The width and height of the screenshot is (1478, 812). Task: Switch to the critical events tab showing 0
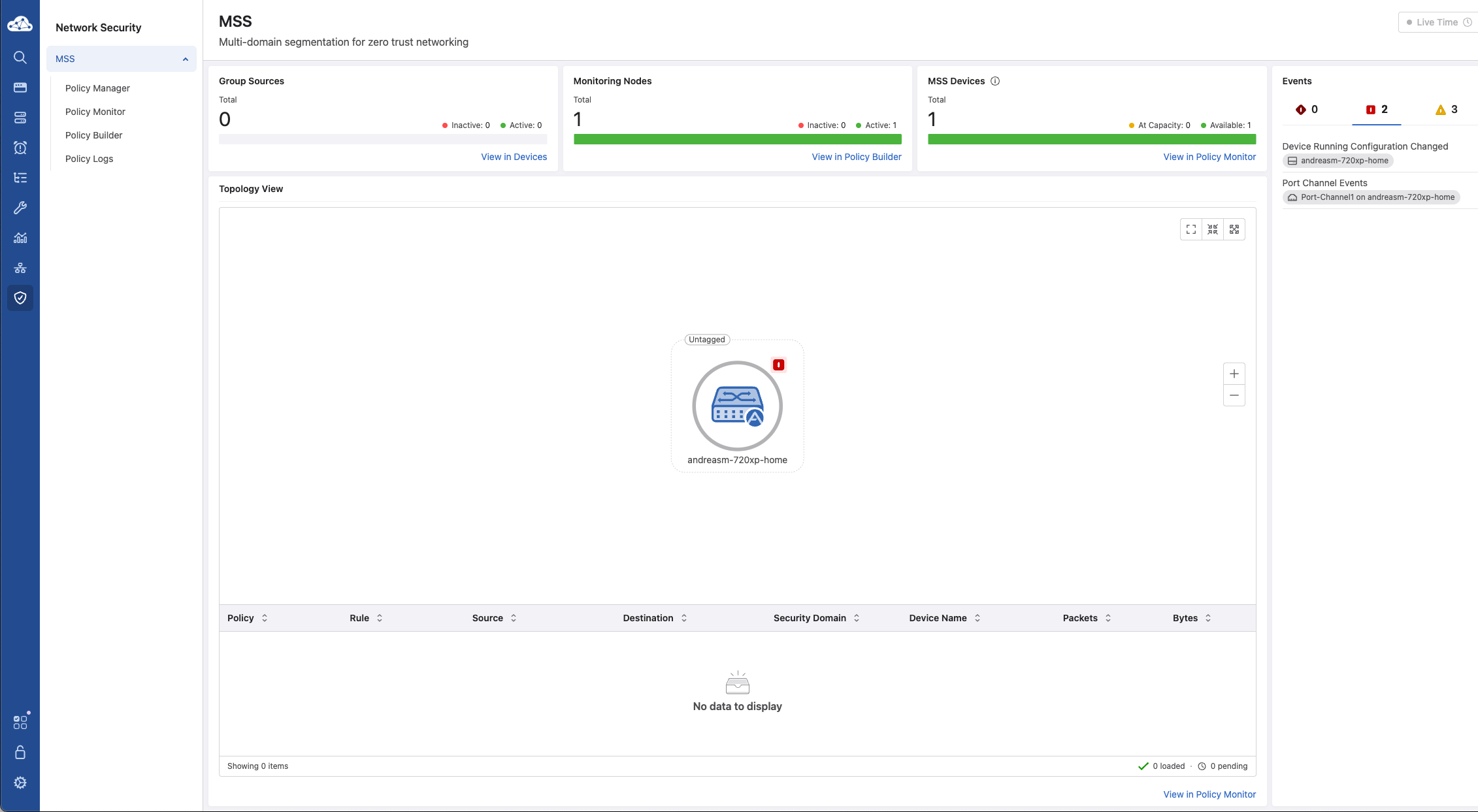tap(1307, 109)
